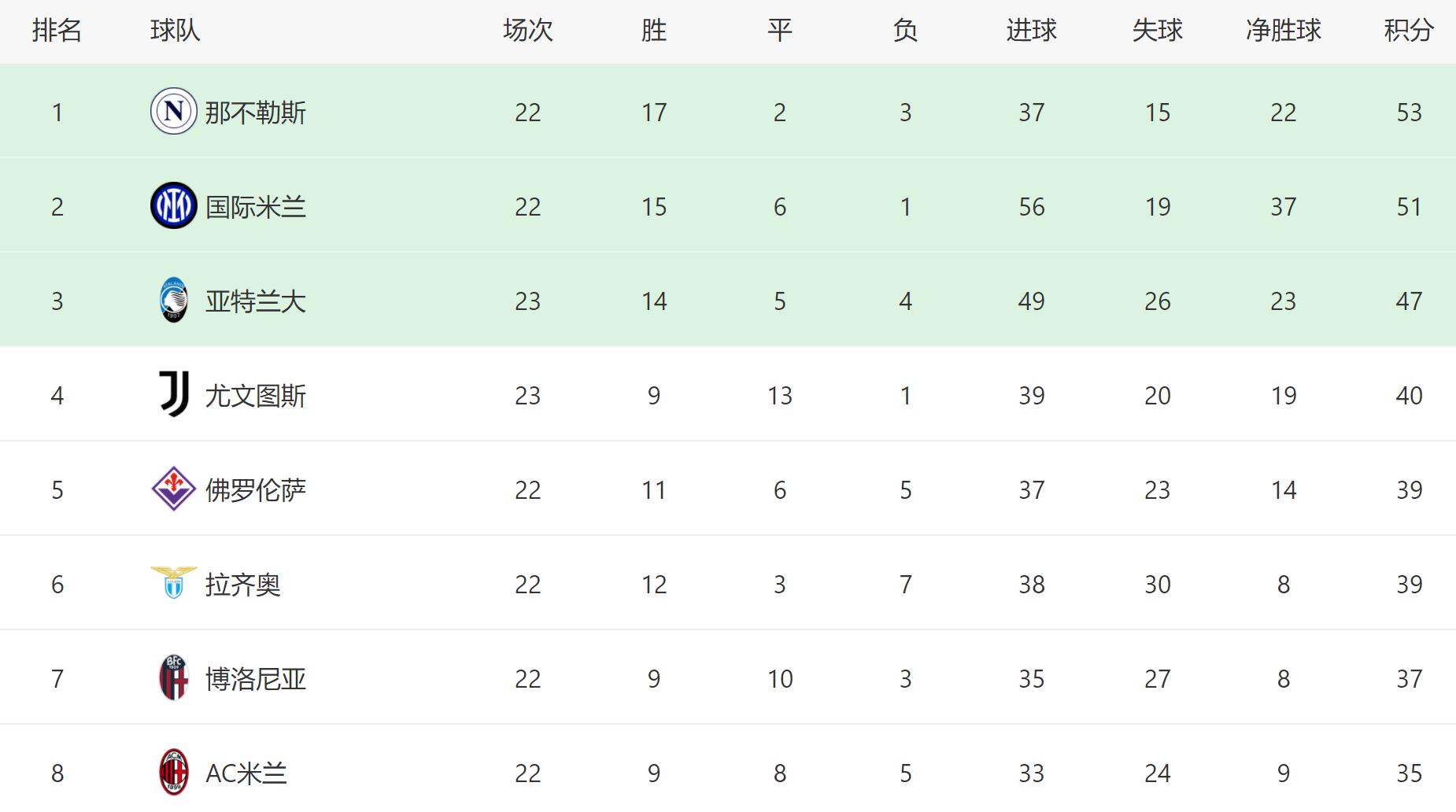Sort by the 进球 column header

1031,31
